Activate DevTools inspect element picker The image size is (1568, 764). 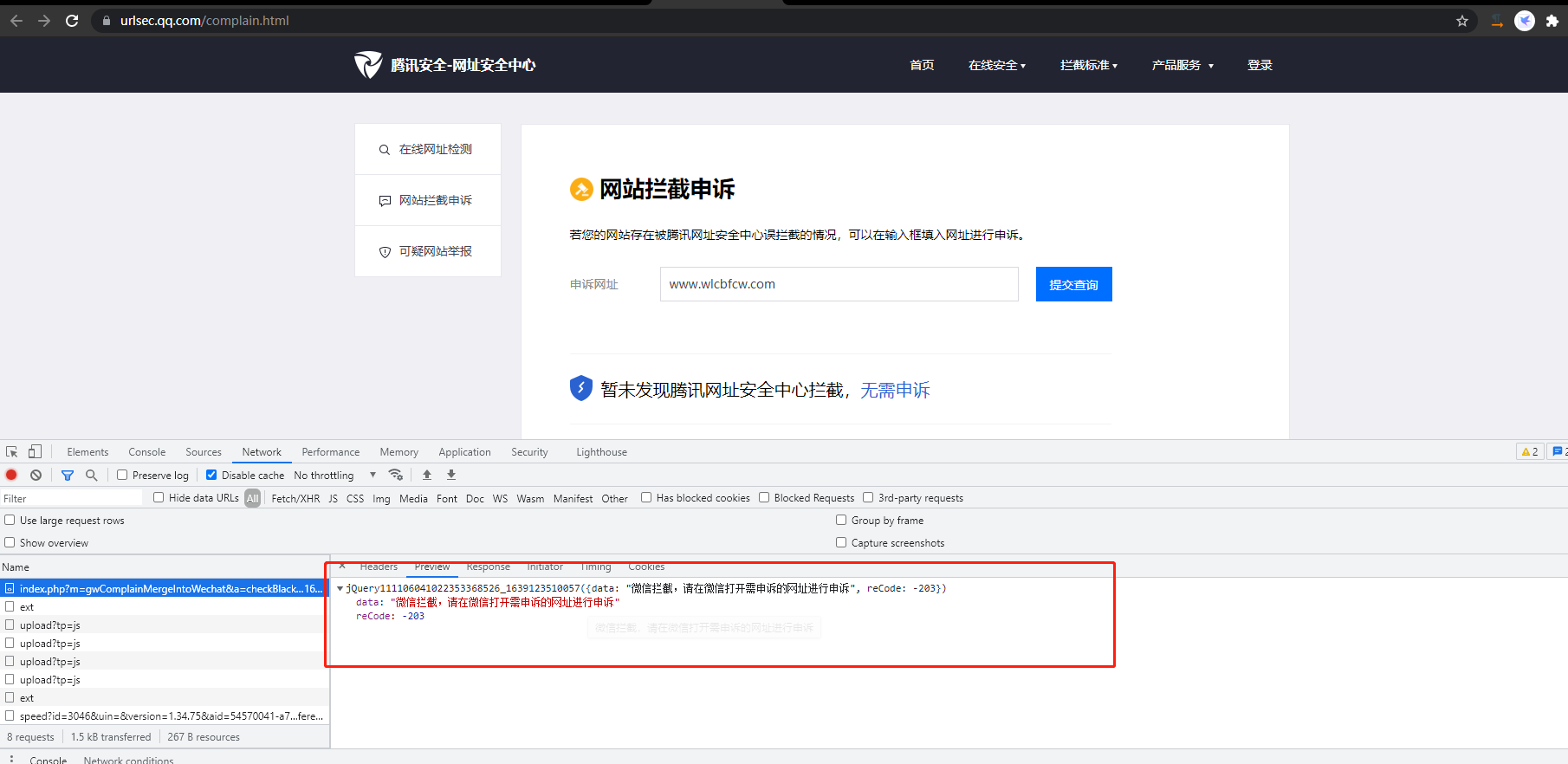(x=12, y=452)
